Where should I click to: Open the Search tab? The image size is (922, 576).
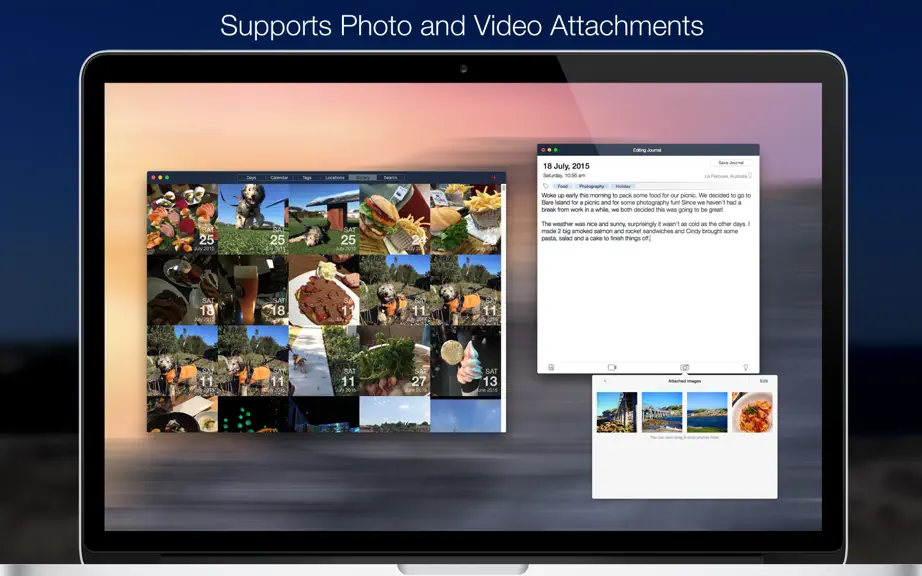pos(390,178)
